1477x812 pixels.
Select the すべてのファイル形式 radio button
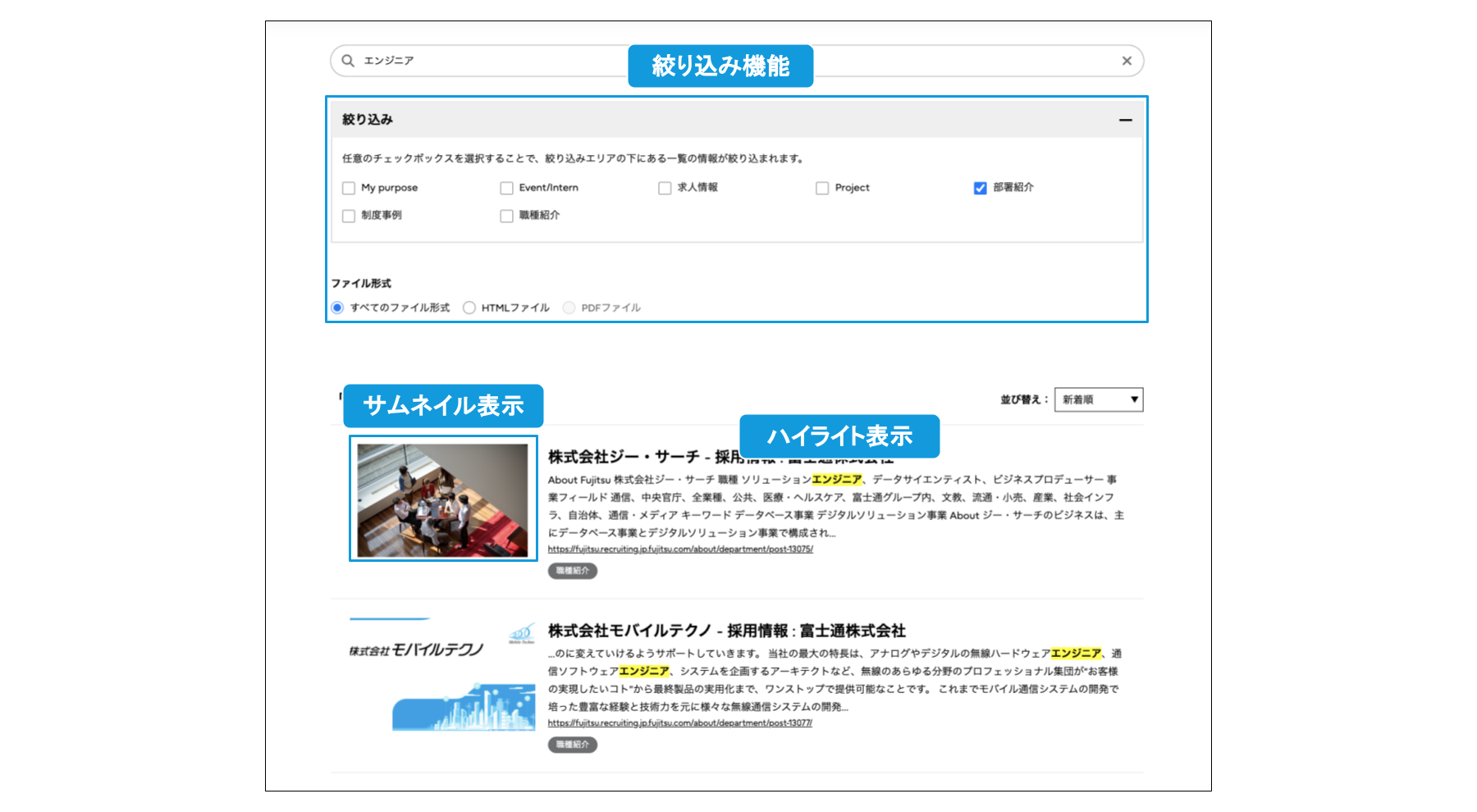[337, 308]
